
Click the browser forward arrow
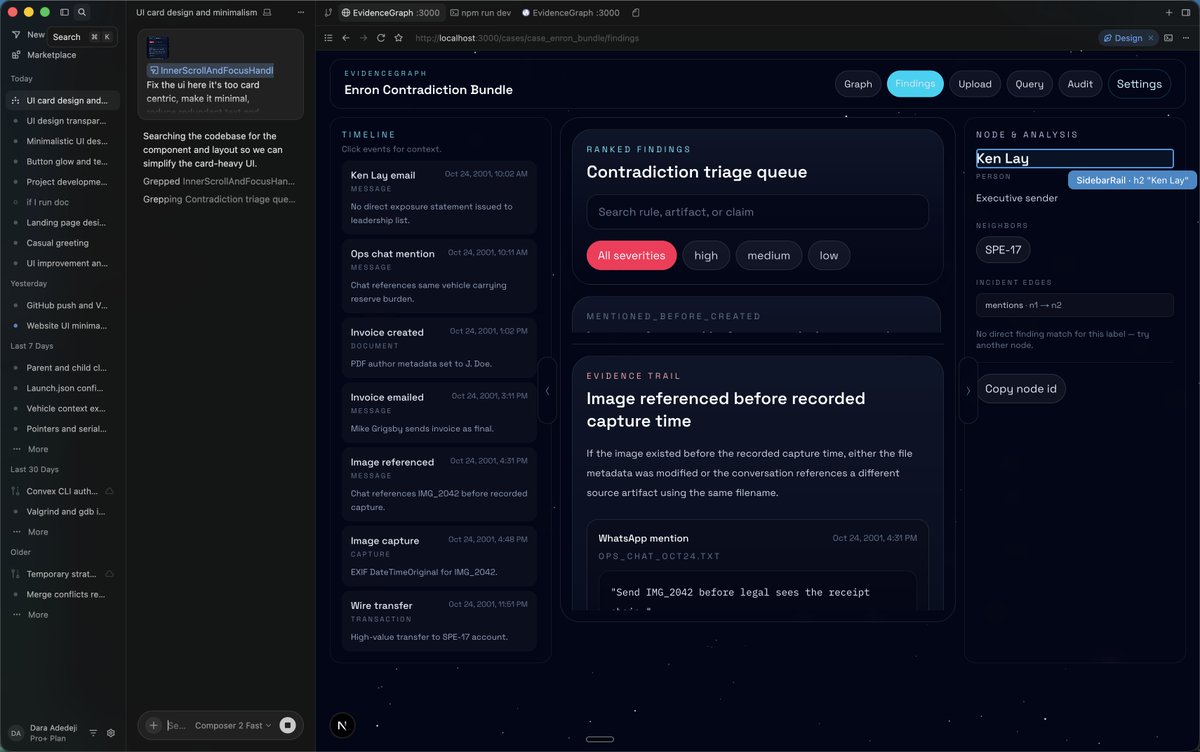tap(363, 38)
